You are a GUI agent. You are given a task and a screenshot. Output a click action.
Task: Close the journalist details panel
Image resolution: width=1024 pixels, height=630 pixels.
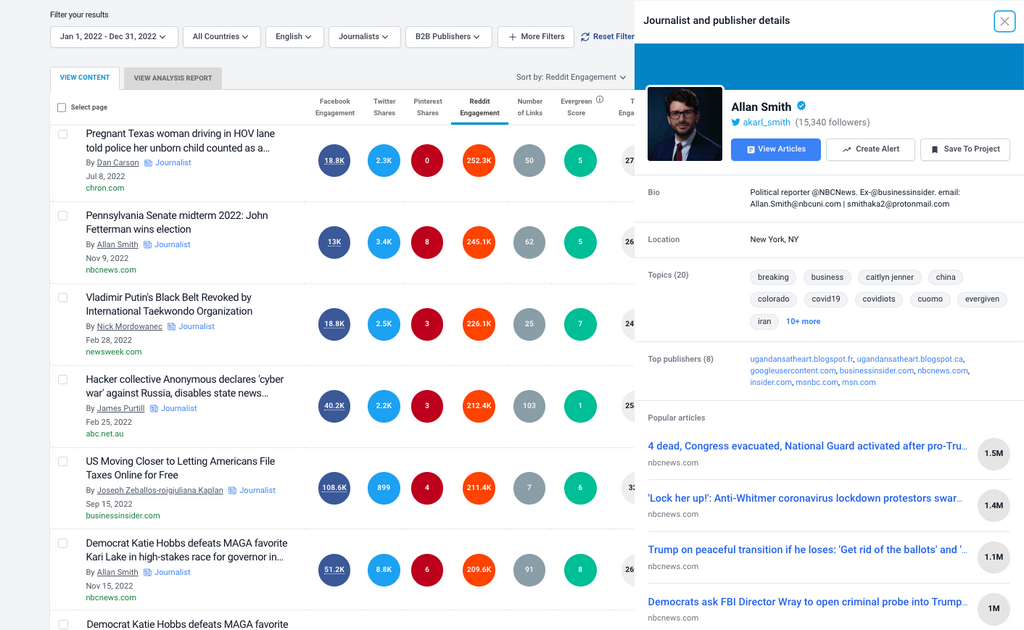tap(1004, 21)
